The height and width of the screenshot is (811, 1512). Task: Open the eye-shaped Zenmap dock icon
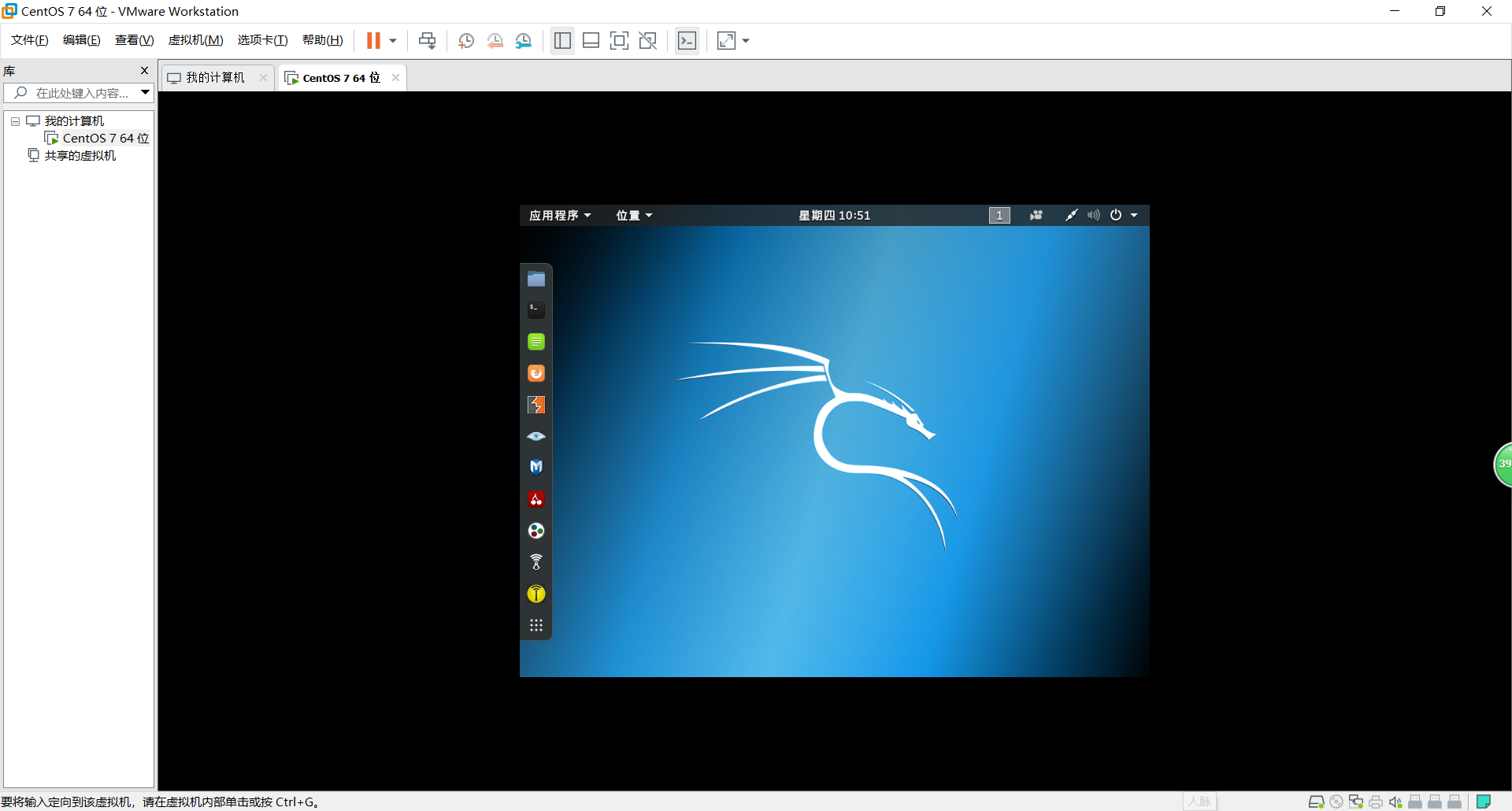pyautogui.click(x=536, y=436)
